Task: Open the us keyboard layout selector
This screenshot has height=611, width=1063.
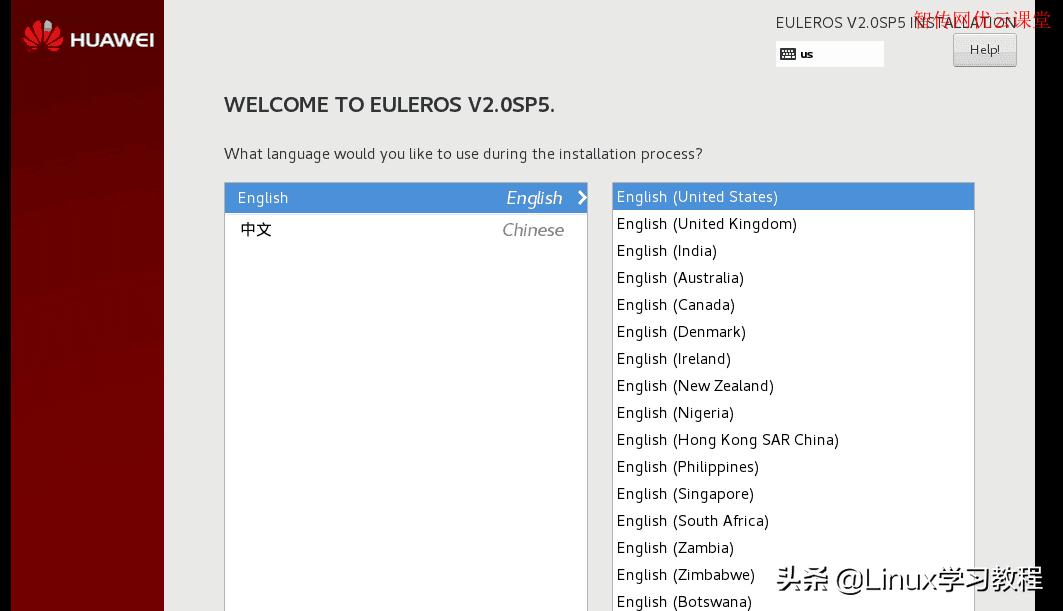Action: tap(829, 54)
